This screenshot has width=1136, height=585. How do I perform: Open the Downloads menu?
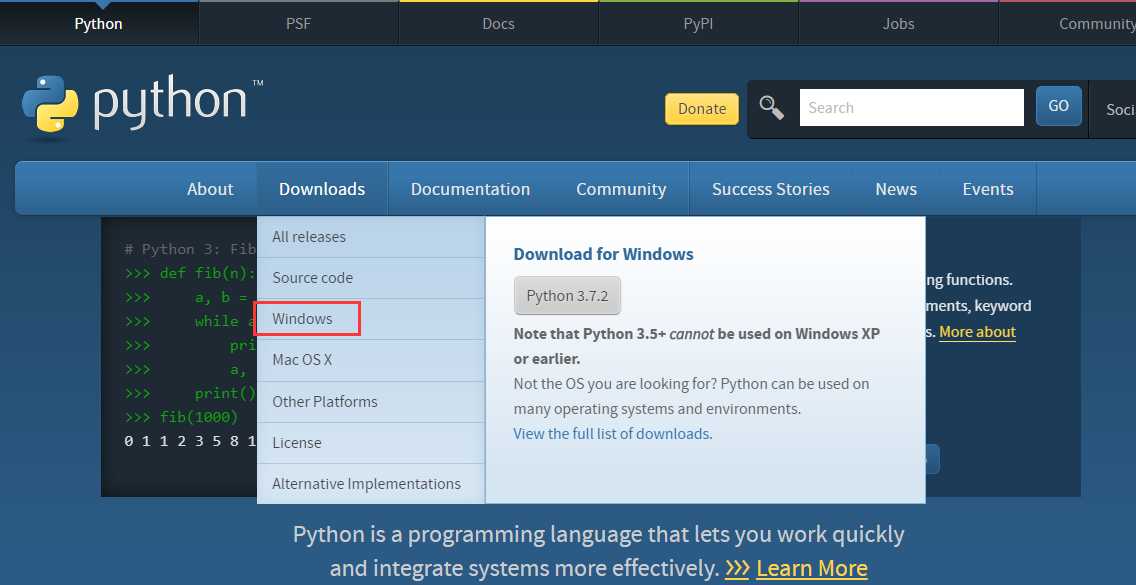[322, 188]
